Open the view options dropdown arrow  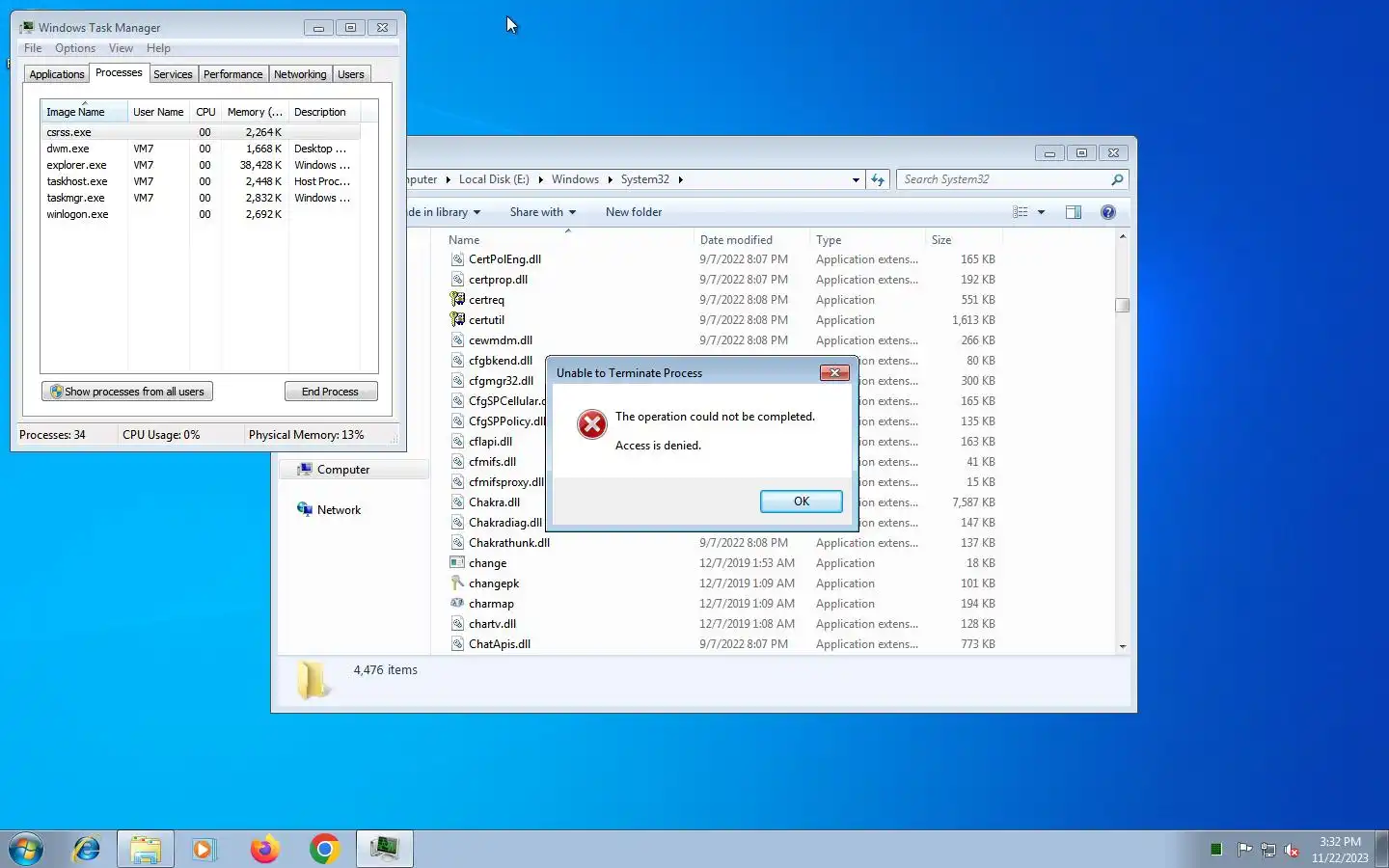tap(1041, 212)
